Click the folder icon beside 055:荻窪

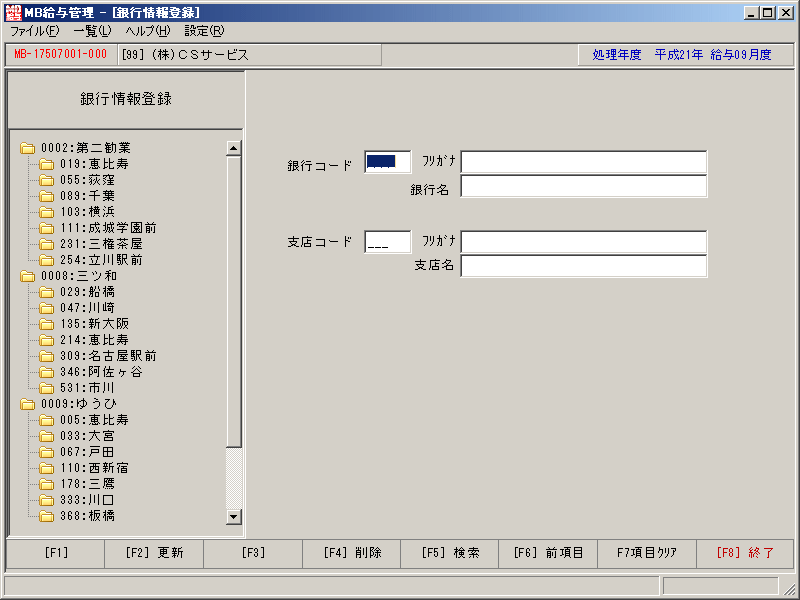46,181
